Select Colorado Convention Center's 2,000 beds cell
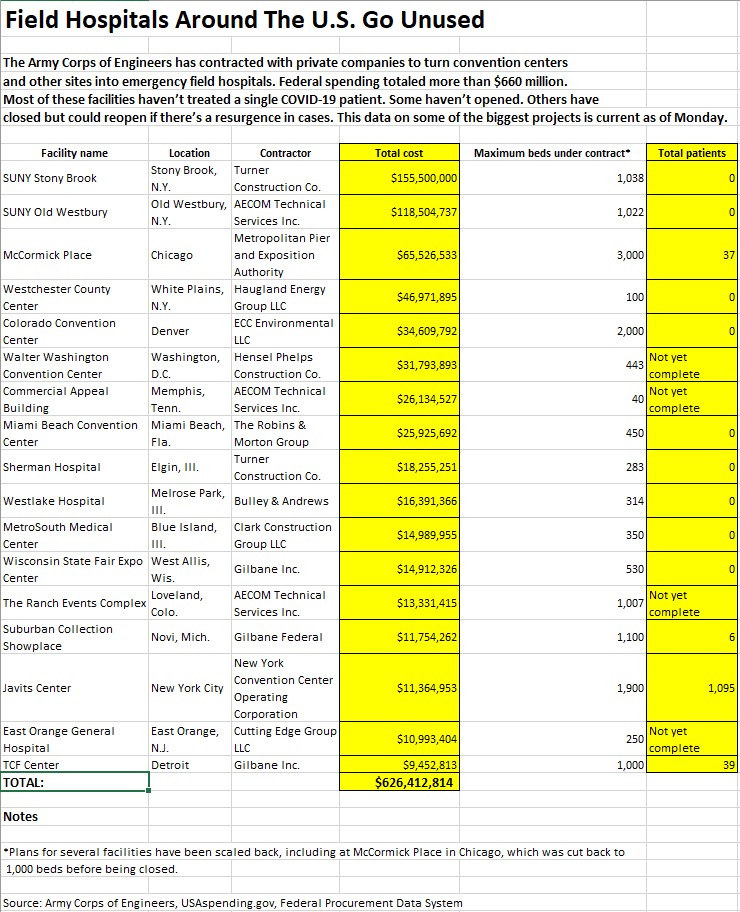 point(552,331)
